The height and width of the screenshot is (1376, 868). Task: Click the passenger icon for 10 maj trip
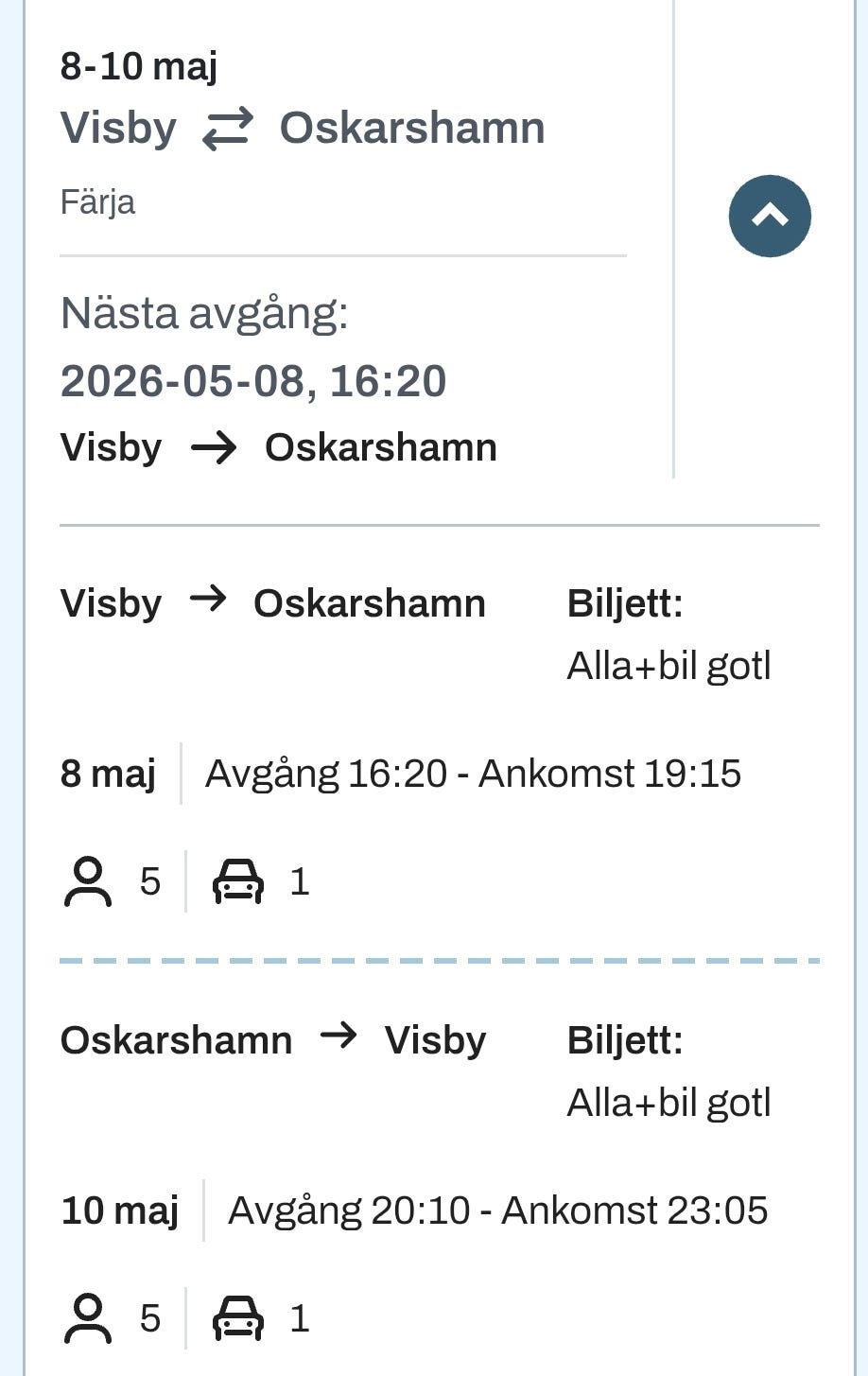[88, 1318]
